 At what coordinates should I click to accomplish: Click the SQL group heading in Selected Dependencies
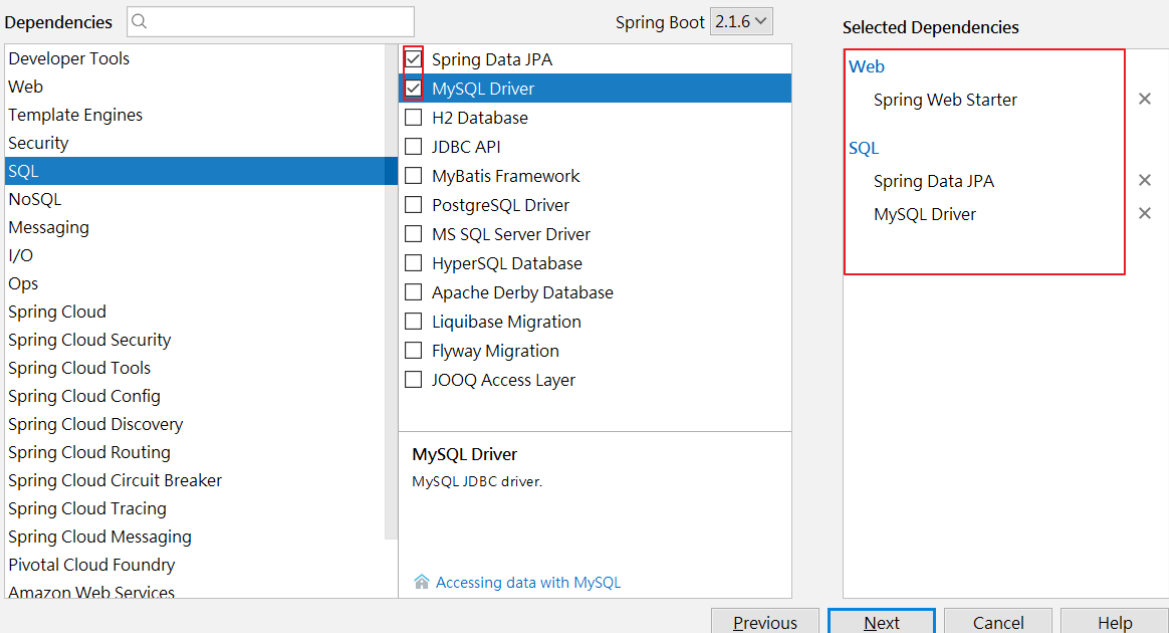tap(863, 148)
